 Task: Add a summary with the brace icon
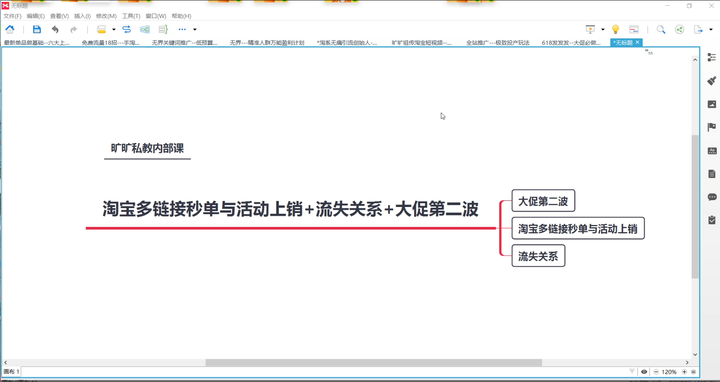pyautogui.click(x=163, y=29)
